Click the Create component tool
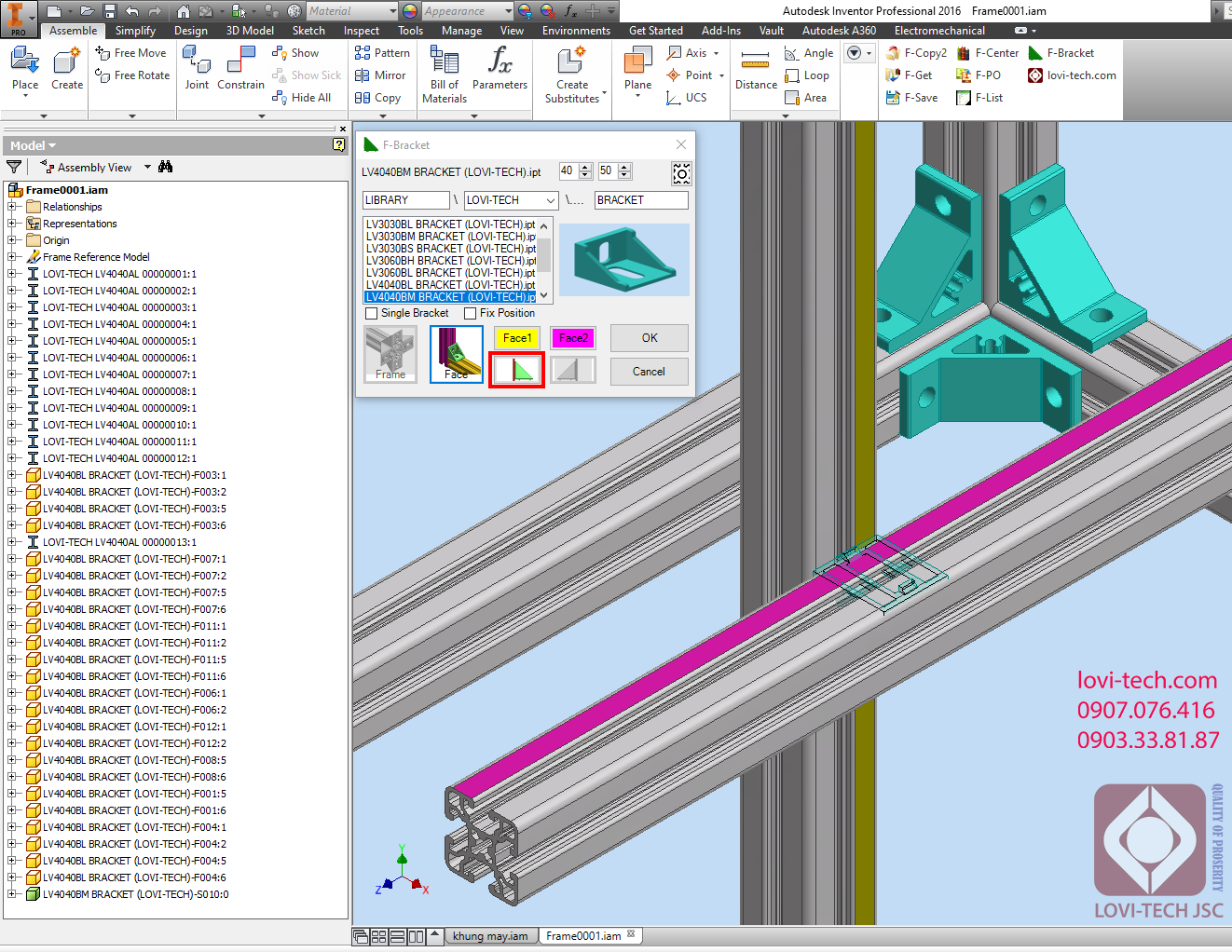1232x952 pixels. pos(67,69)
